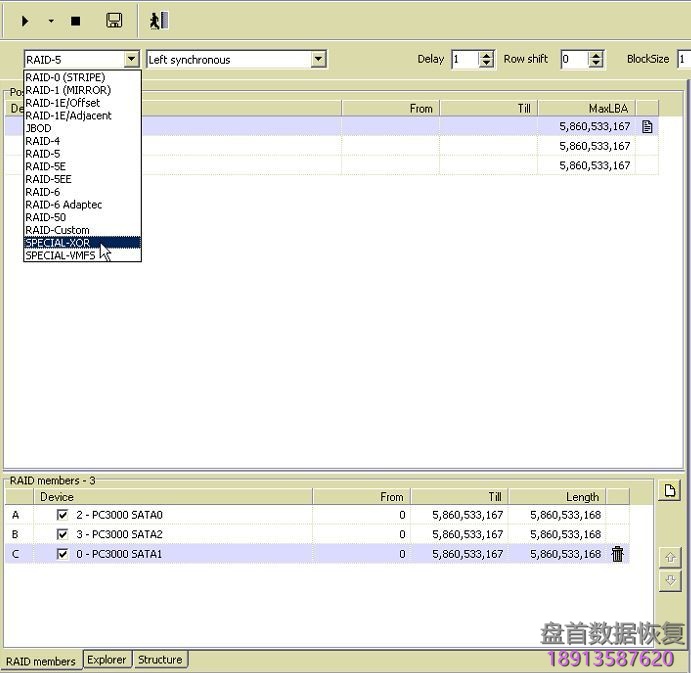Click the From column header in top table
This screenshot has height=673, width=691.
pyautogui.click(x=390, y=108)
